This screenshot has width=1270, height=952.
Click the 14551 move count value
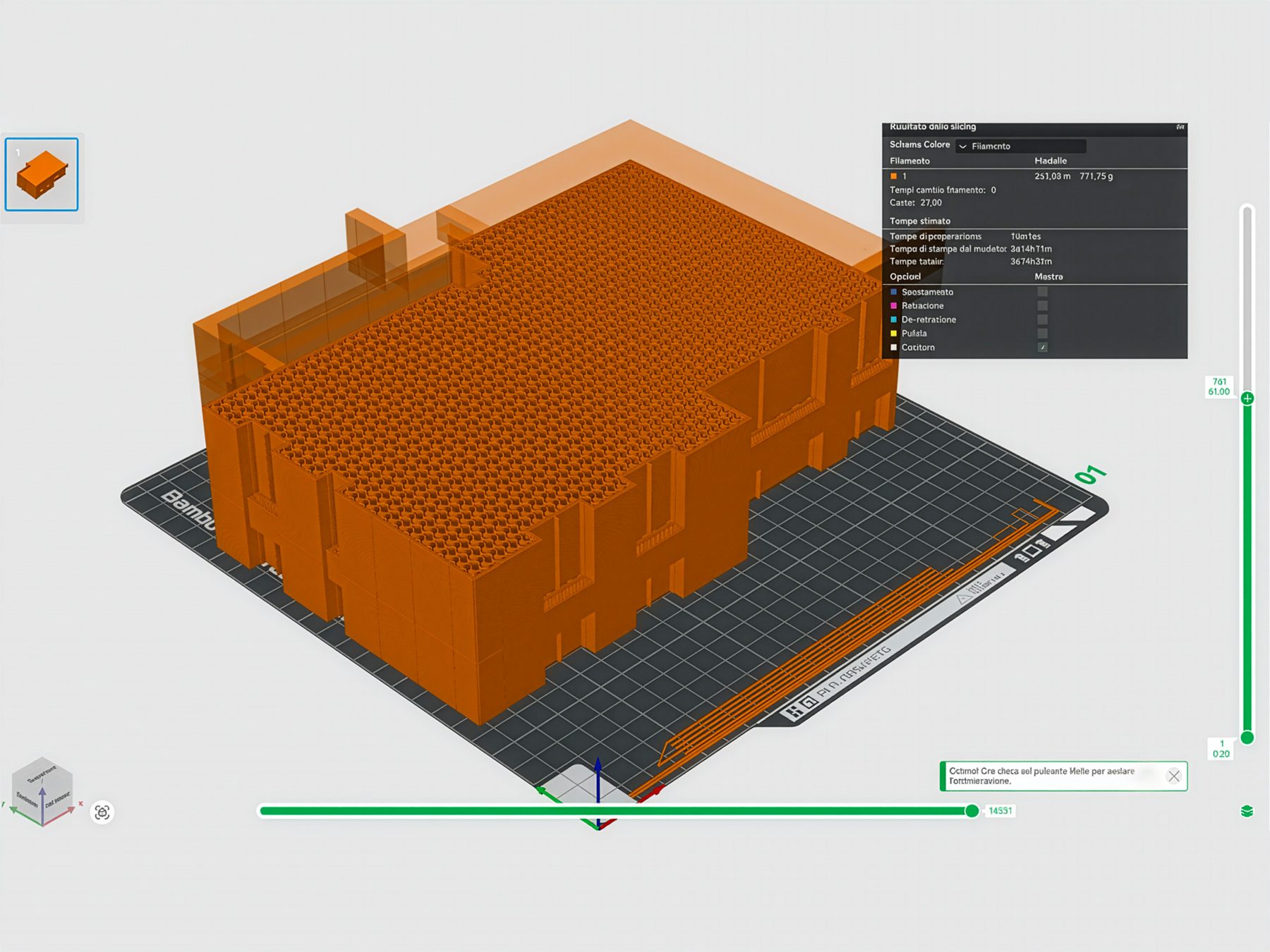point(1000,811)
